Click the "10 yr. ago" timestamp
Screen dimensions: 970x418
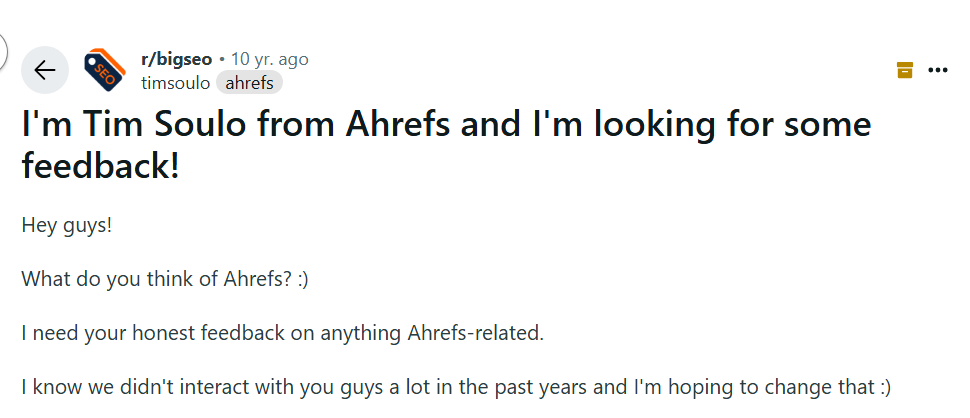(x=270, y=59)
